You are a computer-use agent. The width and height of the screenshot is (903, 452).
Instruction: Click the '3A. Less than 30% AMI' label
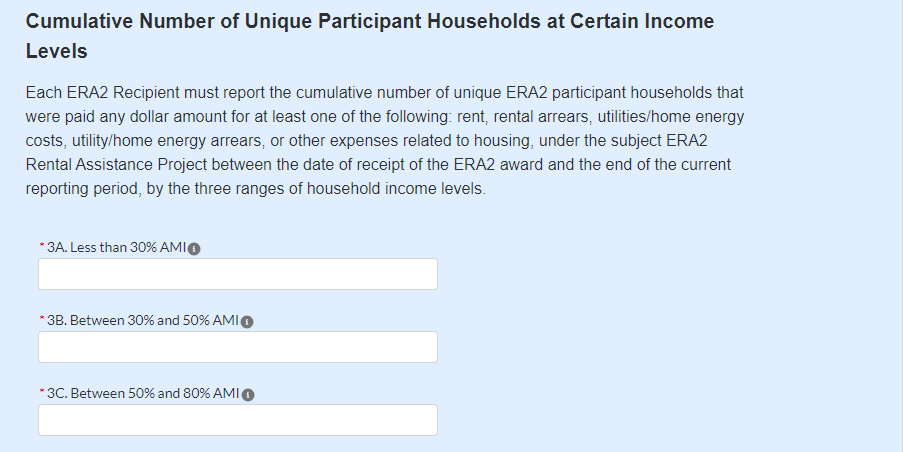point(117,248)
